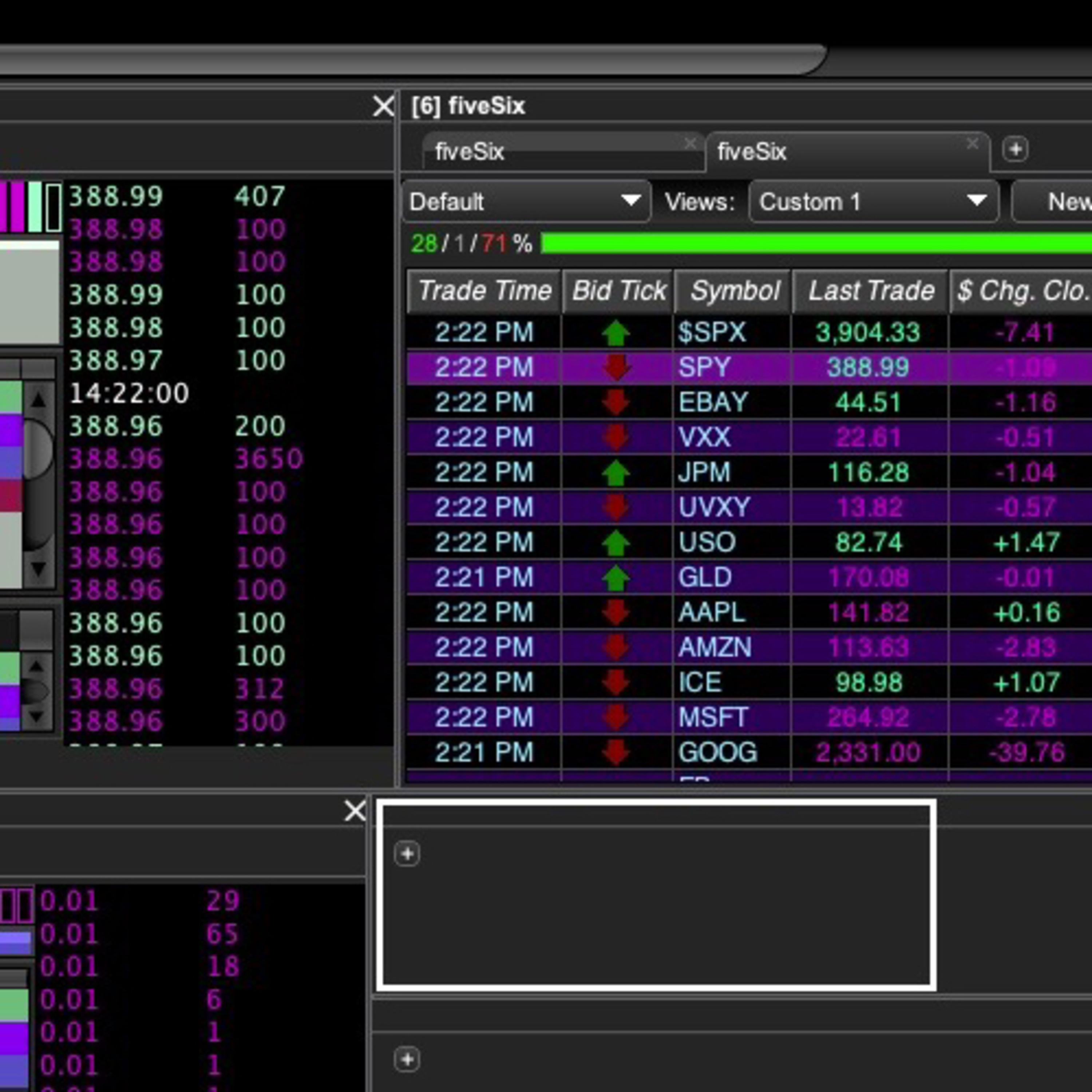Click the down arrow below the upper scrollbar
Image resolution: width=1092 pixels, height=1092 pixels.
tap(38, 569)
